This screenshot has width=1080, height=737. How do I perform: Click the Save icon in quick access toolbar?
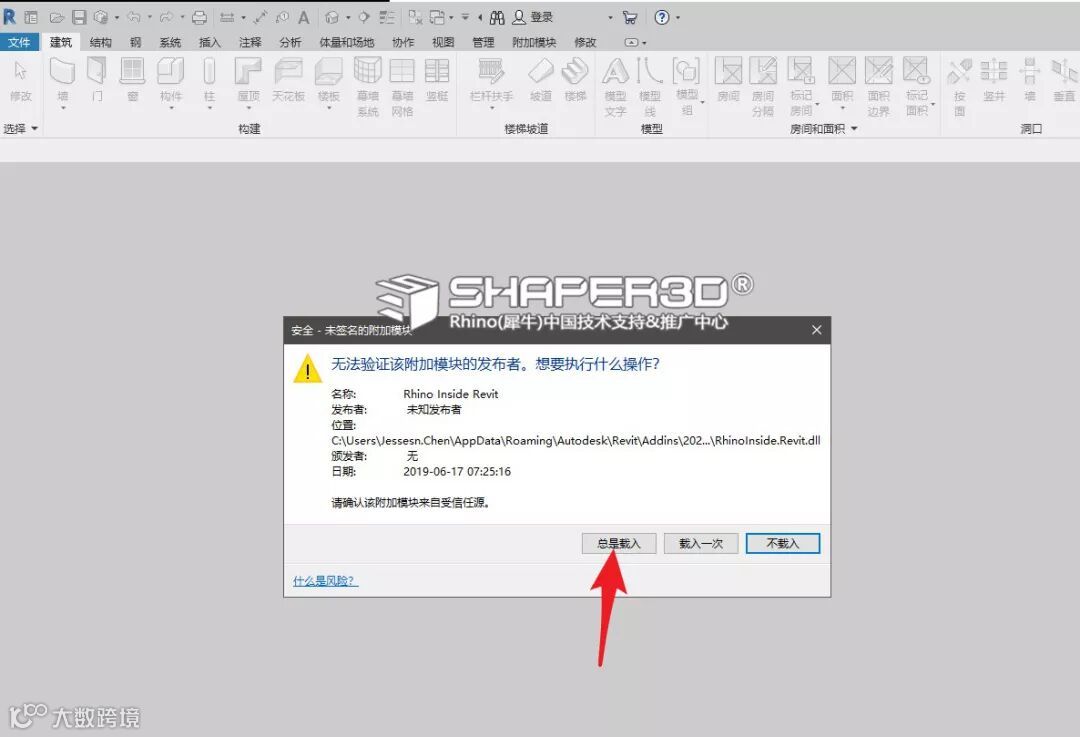[79, 17]
